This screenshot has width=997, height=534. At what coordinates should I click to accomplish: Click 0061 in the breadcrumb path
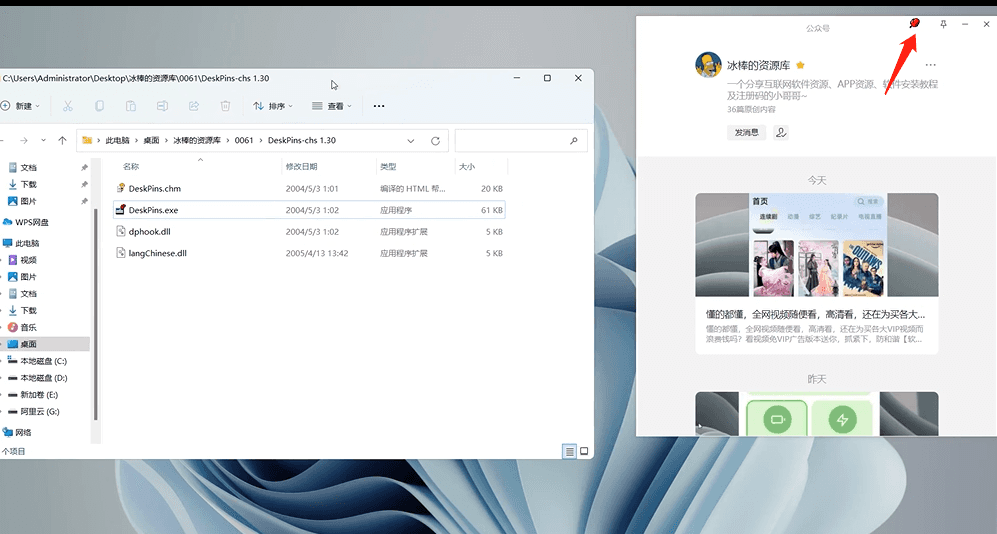[x=244, y=141]
